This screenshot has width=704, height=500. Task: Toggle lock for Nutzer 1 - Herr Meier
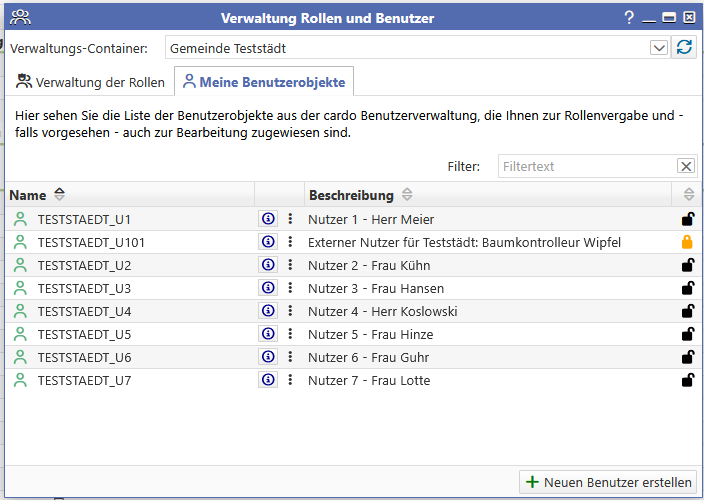point(686,219)
